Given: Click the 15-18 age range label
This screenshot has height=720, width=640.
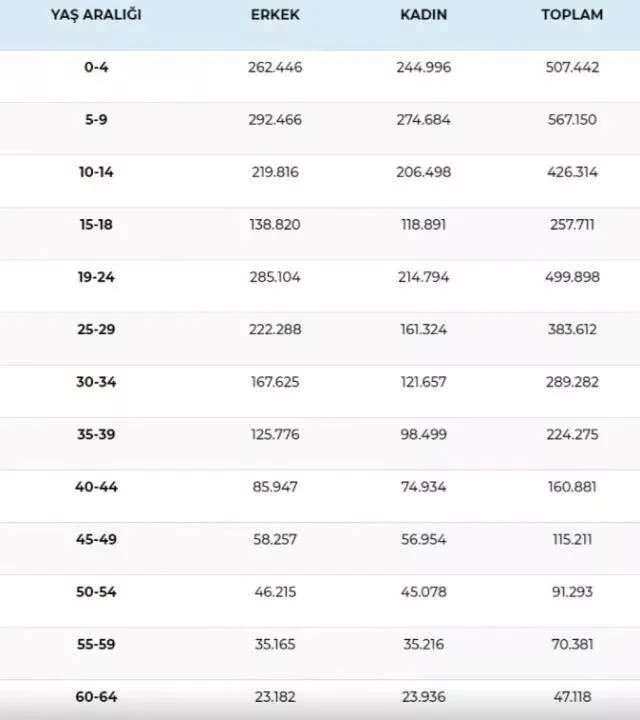Looking at the screenshot, I should click(97, 224).
